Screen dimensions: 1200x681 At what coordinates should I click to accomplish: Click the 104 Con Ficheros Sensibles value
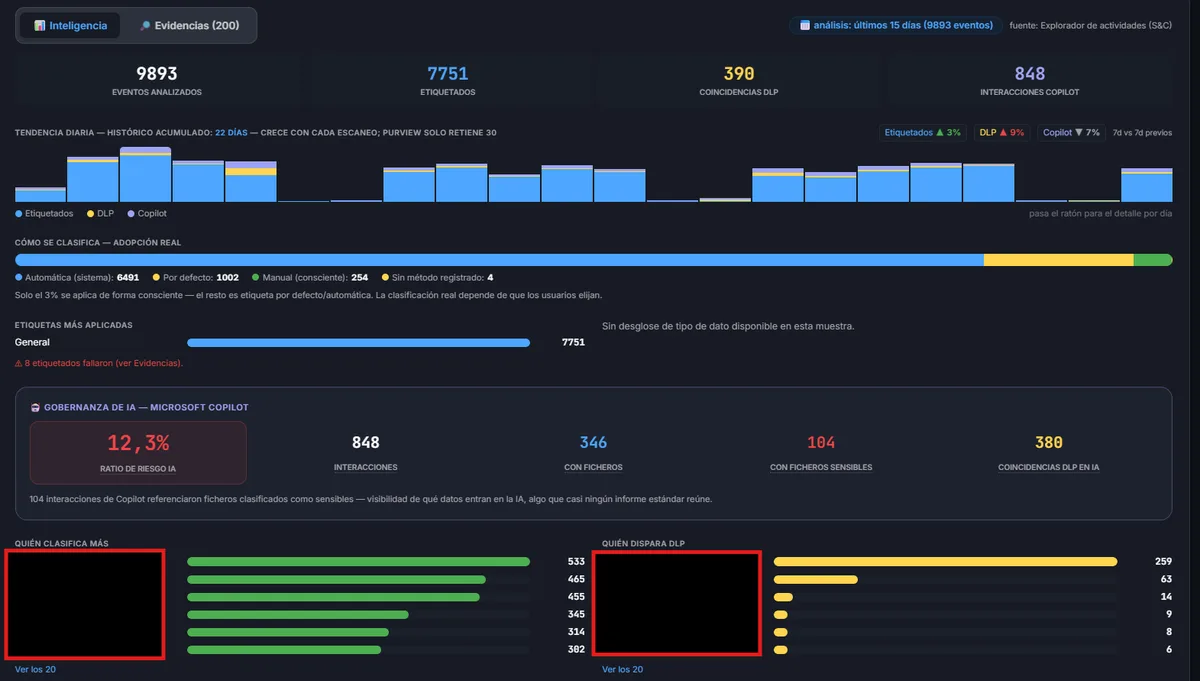[821, 442]
